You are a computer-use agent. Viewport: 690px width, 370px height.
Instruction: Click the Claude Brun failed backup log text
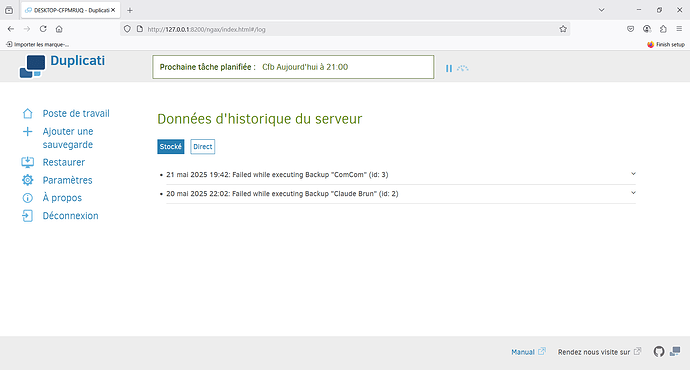[282, 194]
